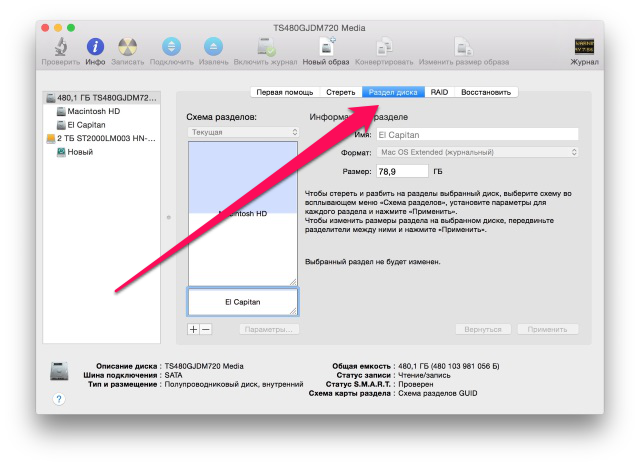This screenshot has width=640, height=466.
Task: Click the El Capitan partition resize handle
Action: coord(293,311)
